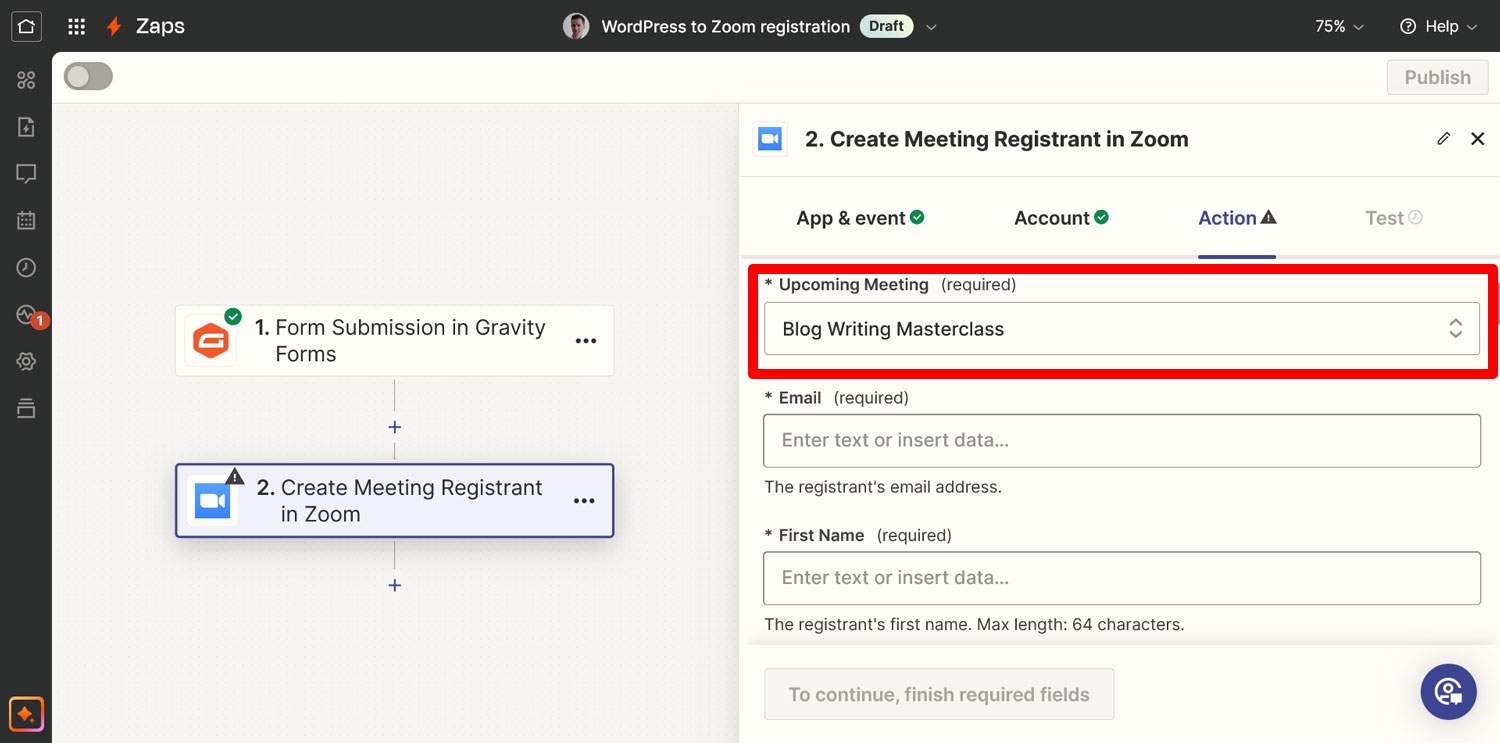Open options menu for Gravity Forms step
The width and height of the screenshot is (1500, 743).
586,341
